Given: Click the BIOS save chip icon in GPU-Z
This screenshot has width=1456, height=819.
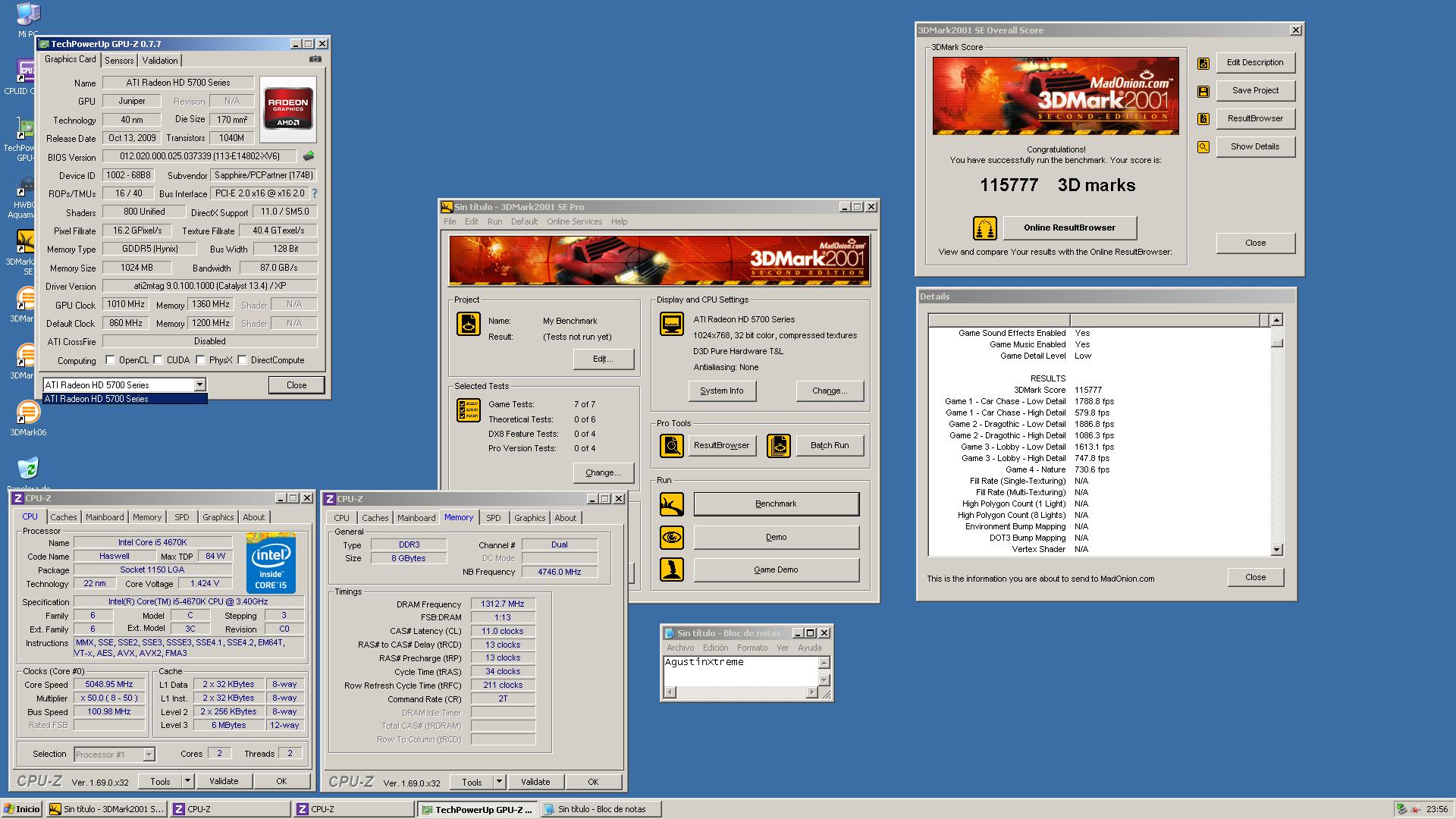Looking at the screenshot, I should 309,156.
